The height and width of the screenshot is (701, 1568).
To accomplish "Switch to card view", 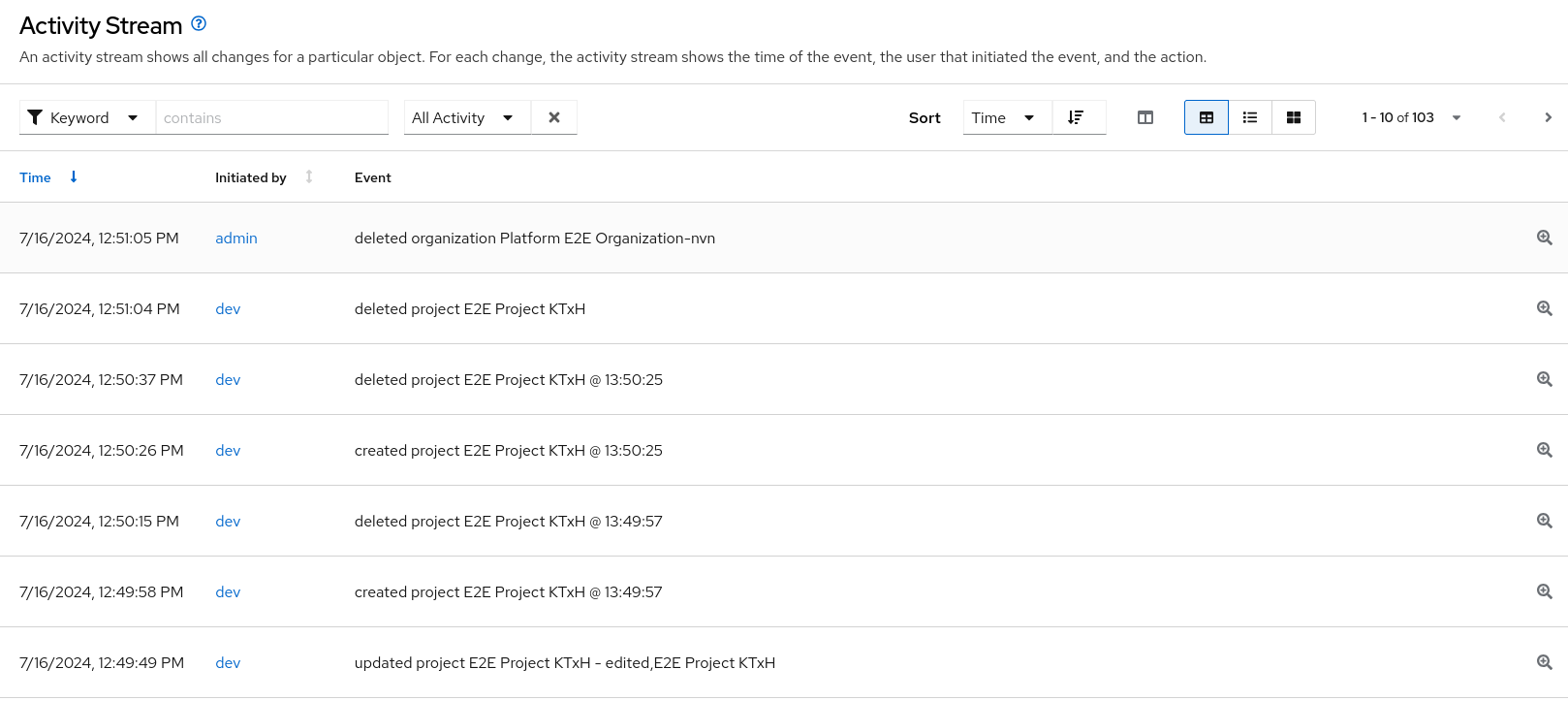I will pyautogui.click(x=1294, y=117).
